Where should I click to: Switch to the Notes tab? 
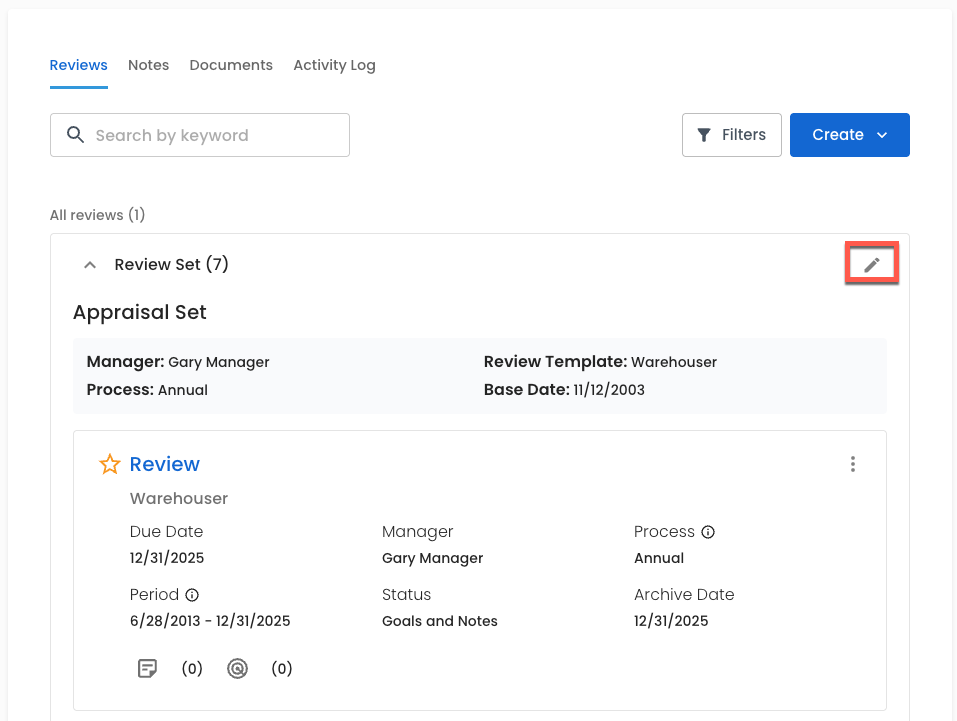pos(148,65)
